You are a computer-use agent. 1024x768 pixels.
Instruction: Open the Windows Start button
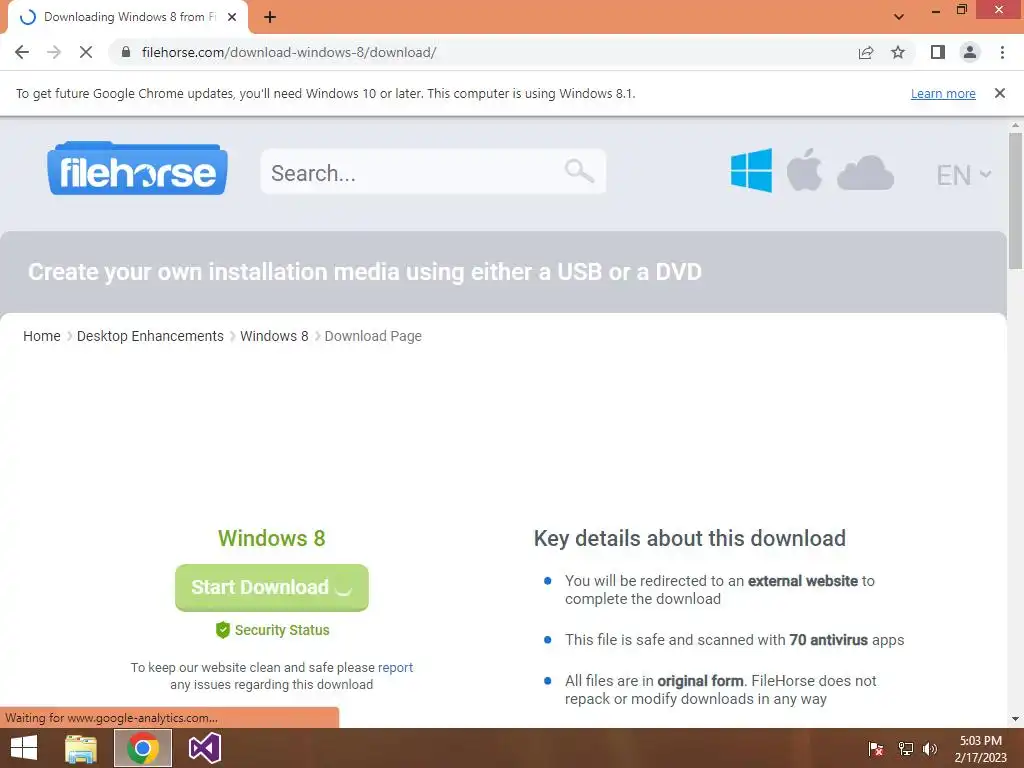[24, 748]
